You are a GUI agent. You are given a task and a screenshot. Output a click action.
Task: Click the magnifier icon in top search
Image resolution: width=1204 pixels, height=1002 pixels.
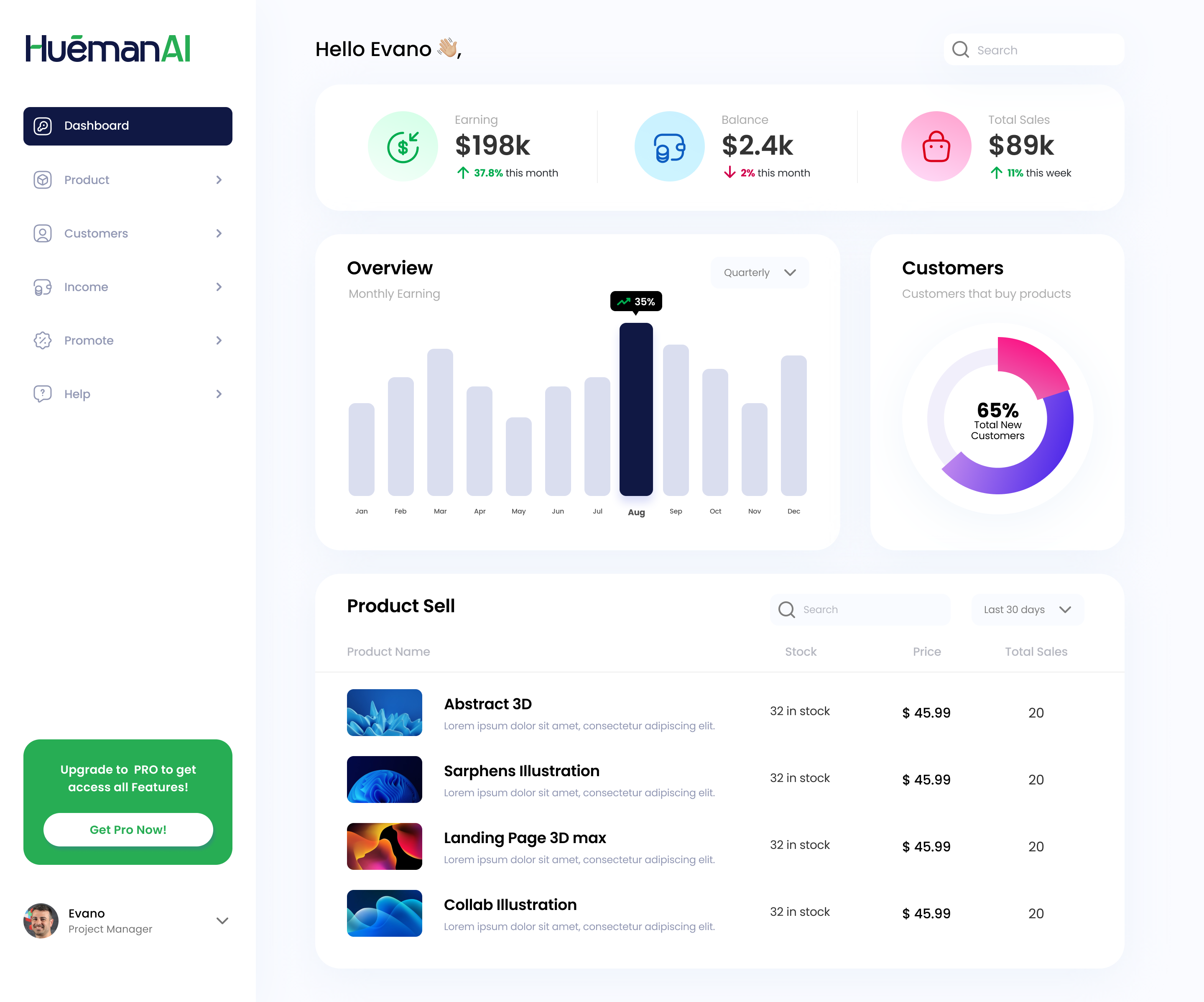[960, 50]
